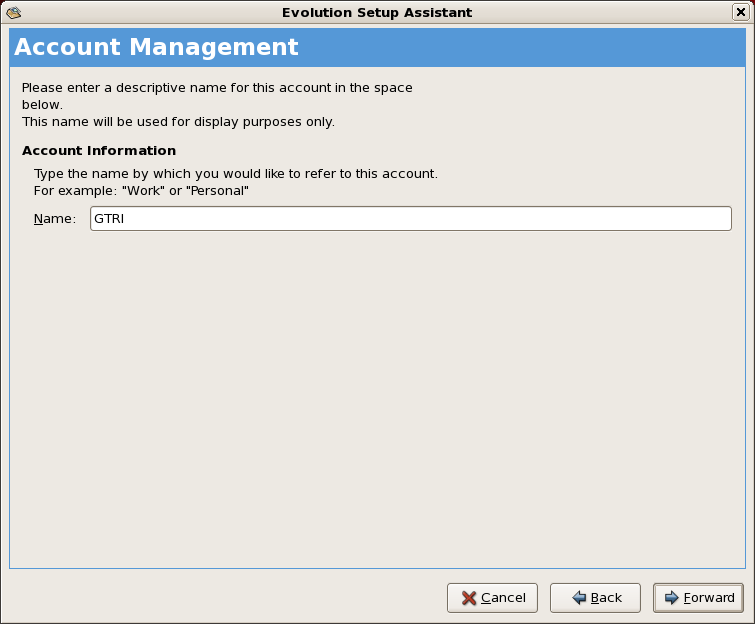Click the Evolution app icon in title bar
The image size is (755, 624).
click(x=14, y=12)
